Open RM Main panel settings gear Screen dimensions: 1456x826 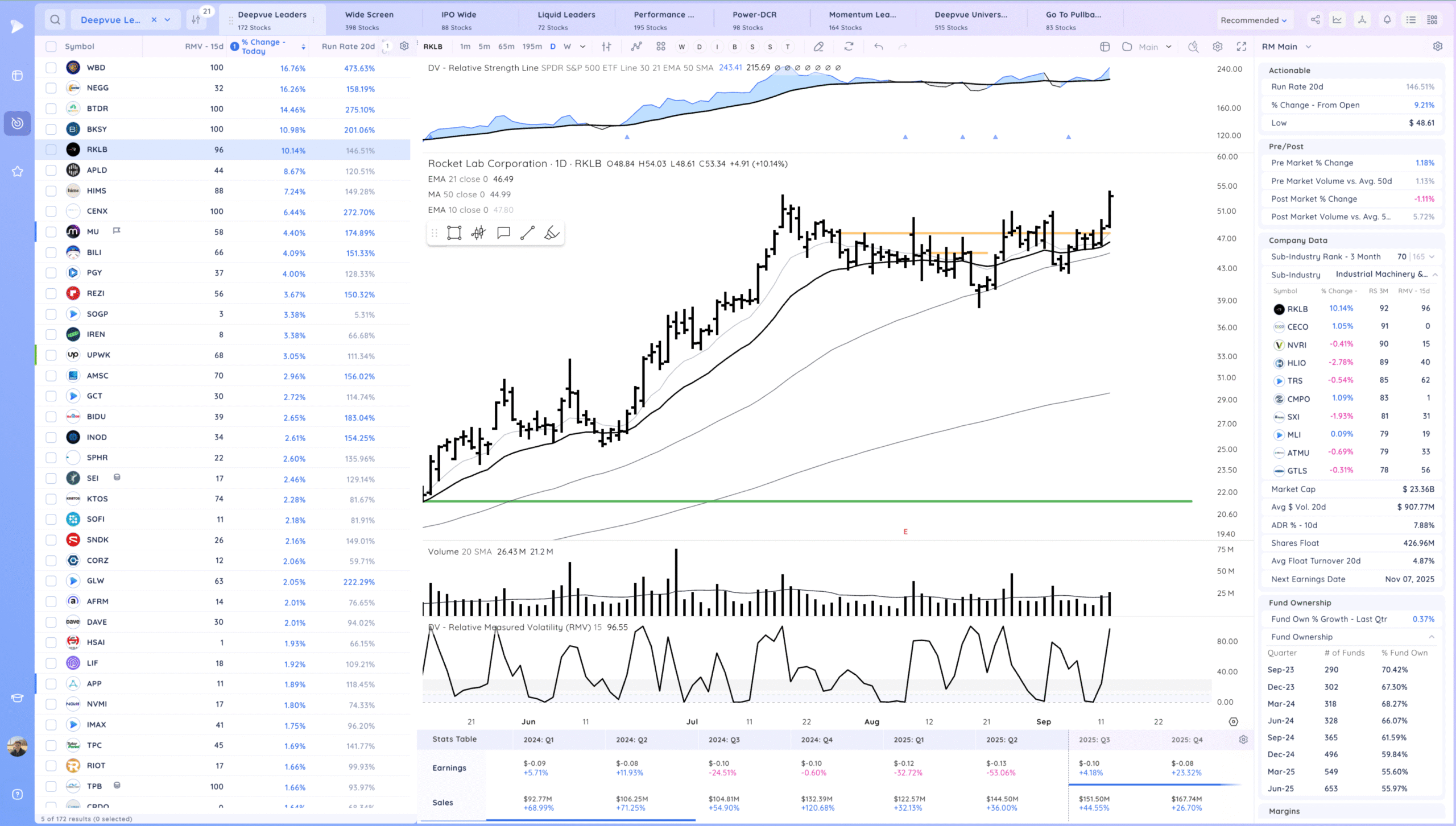pos(1438,47)
